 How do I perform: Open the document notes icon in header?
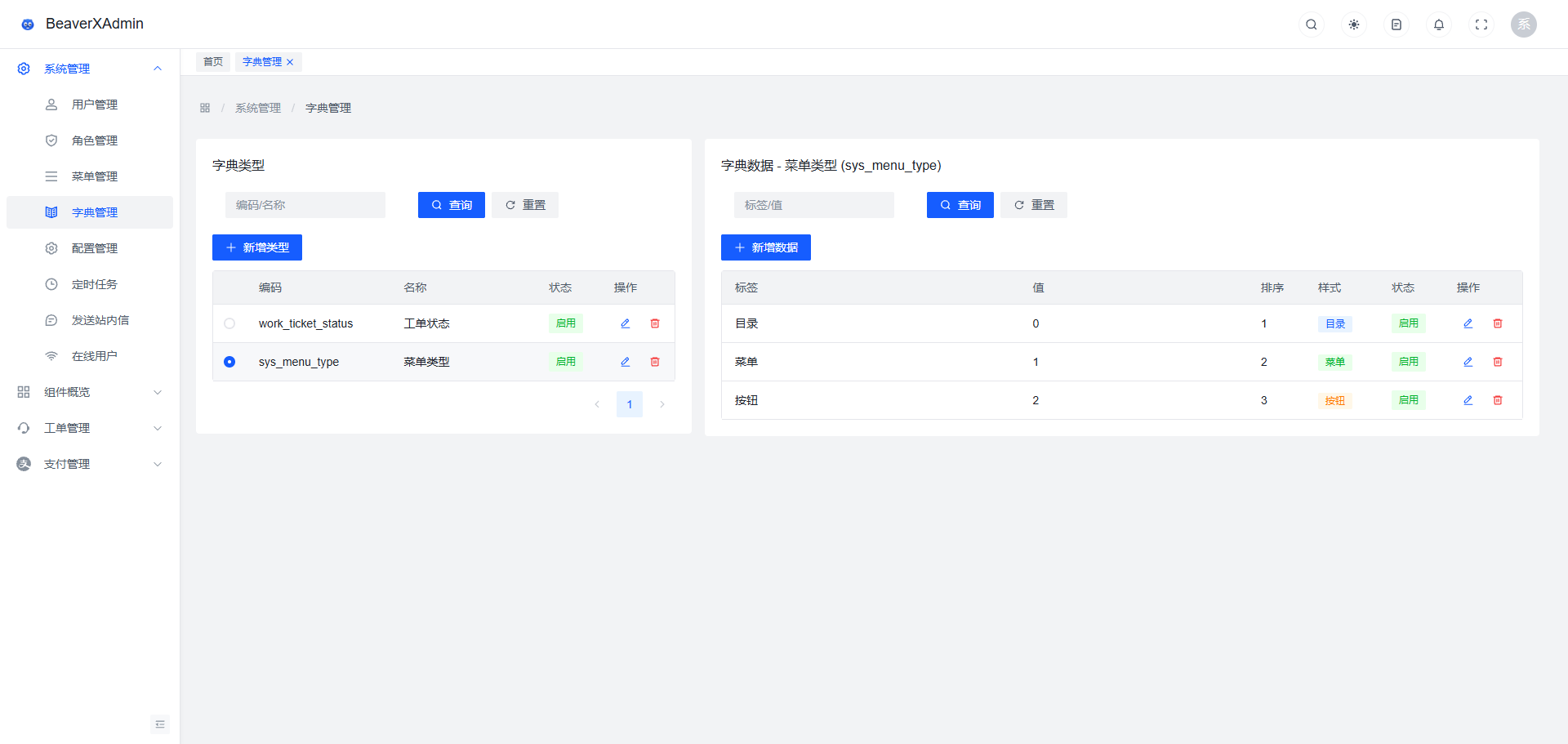(x=1396, y=25)
